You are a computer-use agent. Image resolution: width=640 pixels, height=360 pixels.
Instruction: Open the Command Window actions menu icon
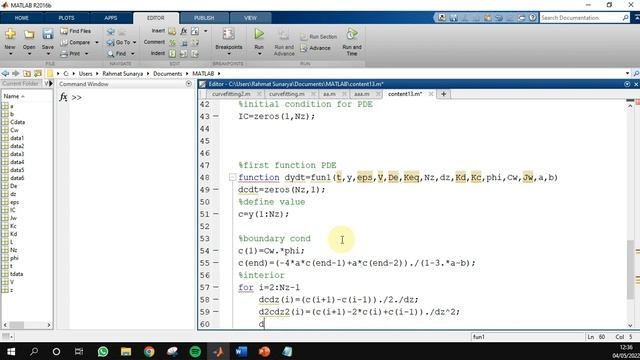click(x=188, y=84)
